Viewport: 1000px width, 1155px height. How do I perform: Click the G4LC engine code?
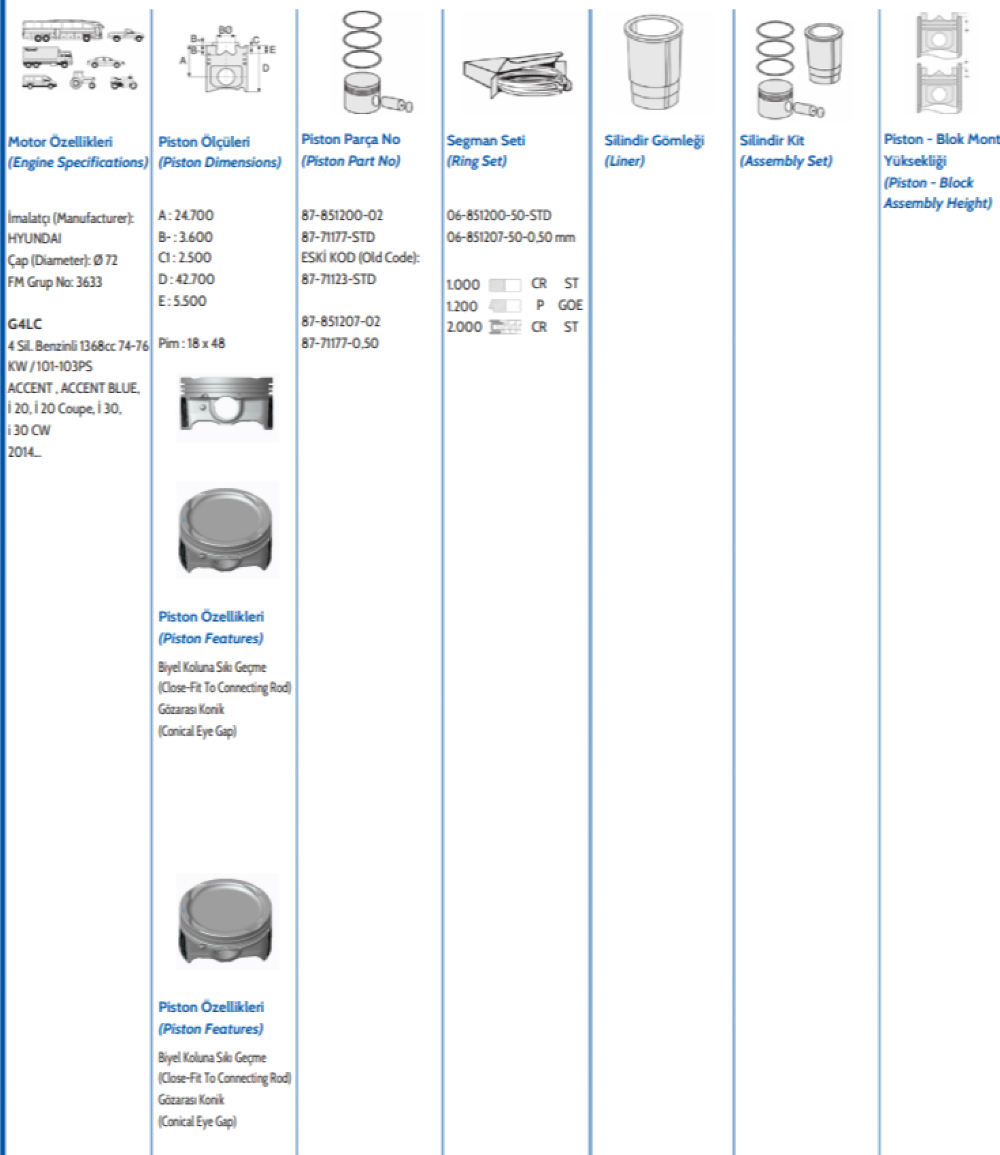(24, 325)
